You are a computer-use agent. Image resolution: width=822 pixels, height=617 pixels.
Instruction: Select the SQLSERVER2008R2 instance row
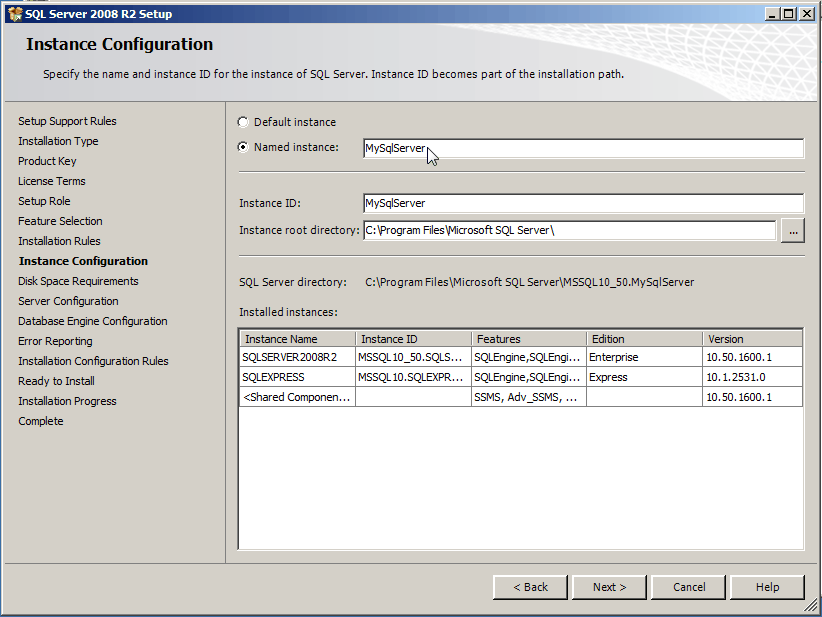297,357
